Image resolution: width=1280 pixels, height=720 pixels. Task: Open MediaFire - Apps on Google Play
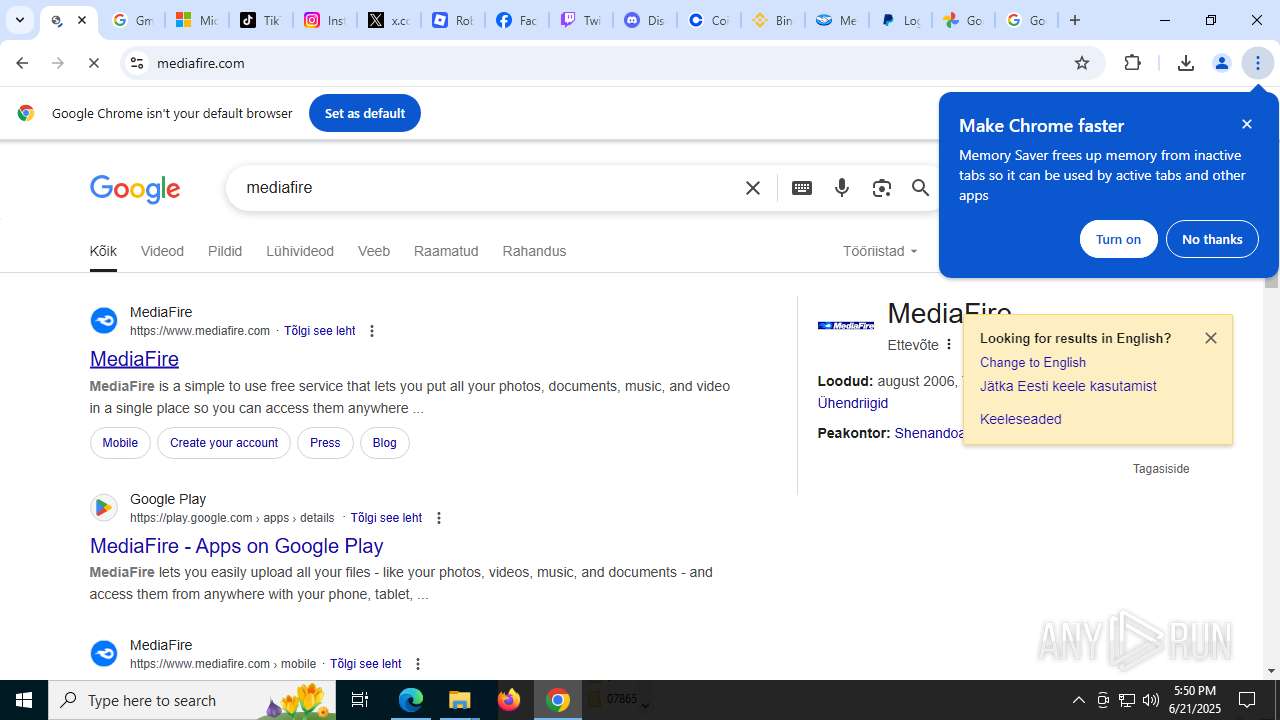[x=236, y=546]
